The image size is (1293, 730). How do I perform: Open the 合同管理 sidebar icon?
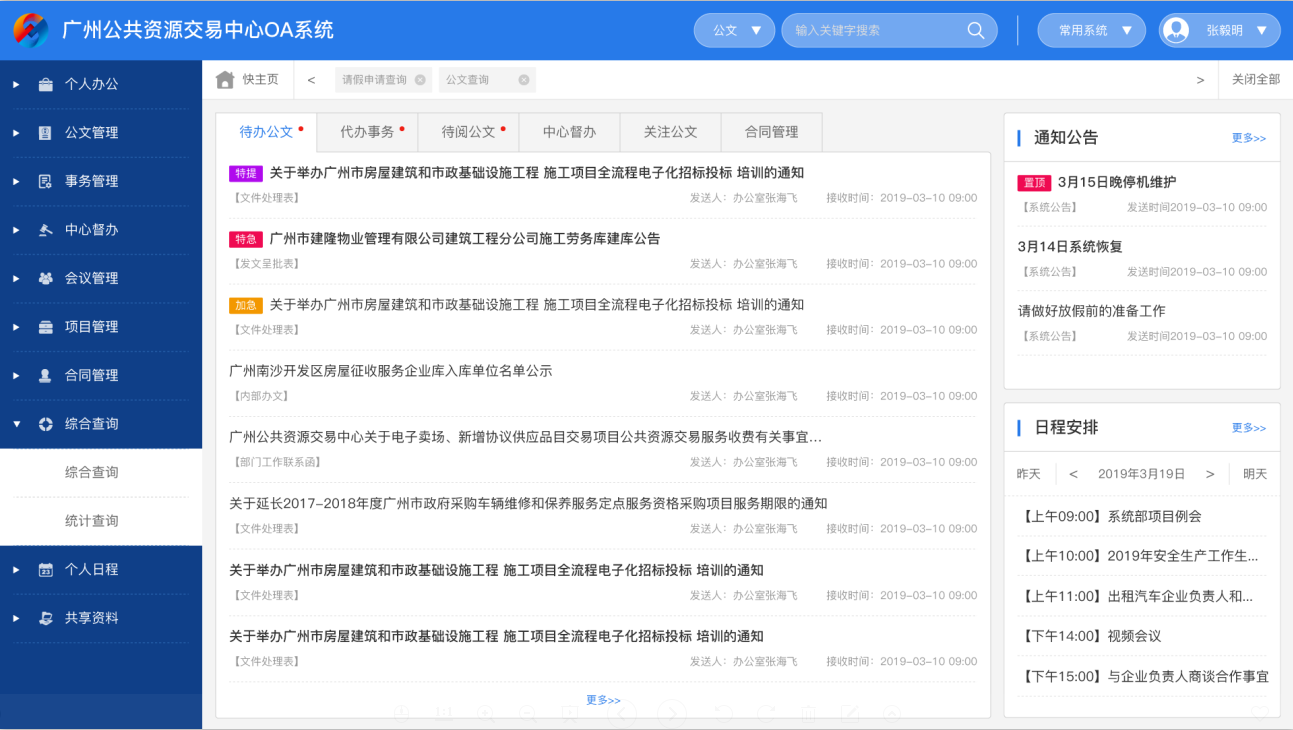coord(44,375)
